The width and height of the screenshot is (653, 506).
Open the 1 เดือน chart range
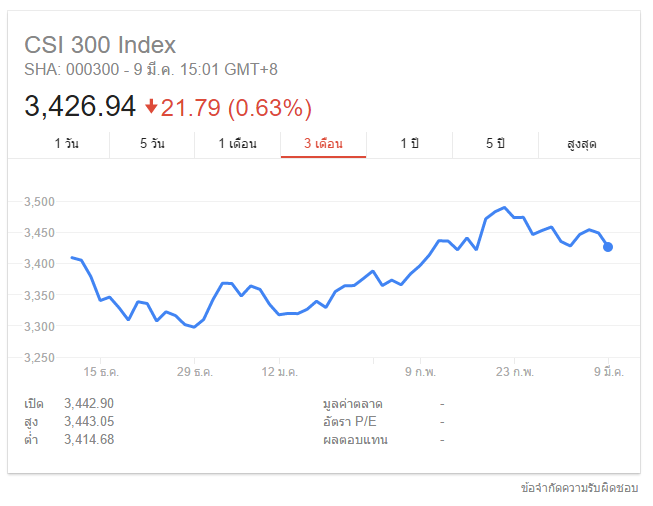pyautogui.click(x=238, y=144)
